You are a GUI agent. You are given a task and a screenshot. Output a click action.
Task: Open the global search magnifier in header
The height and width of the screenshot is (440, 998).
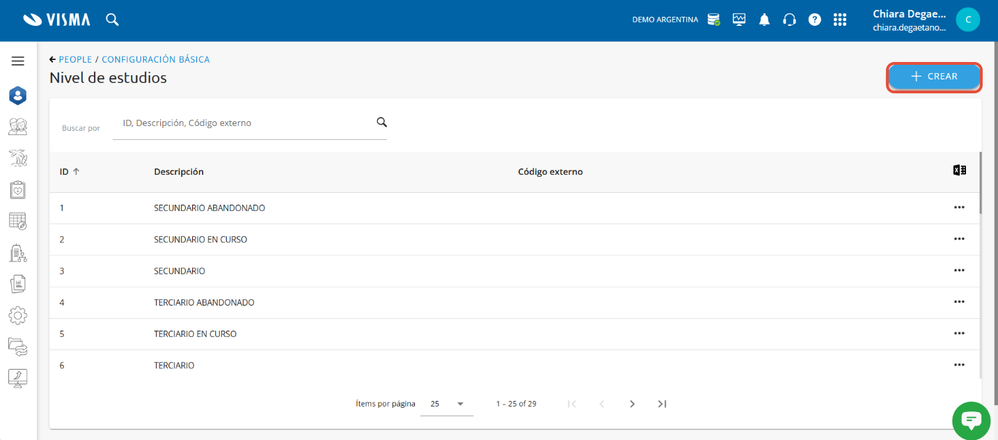pyautogui.click(x=112, y=20)
